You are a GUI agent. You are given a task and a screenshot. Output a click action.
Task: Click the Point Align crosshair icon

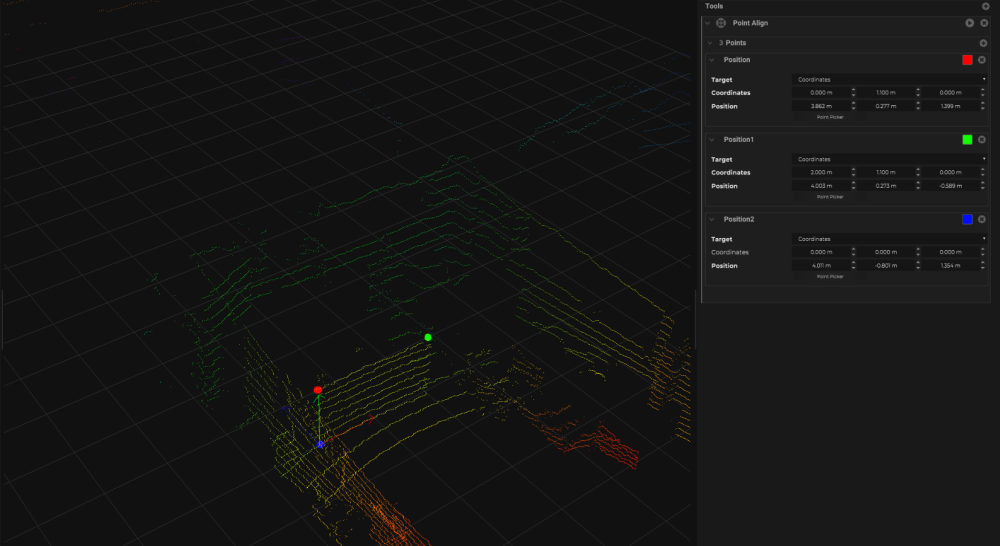coord(721,23)
